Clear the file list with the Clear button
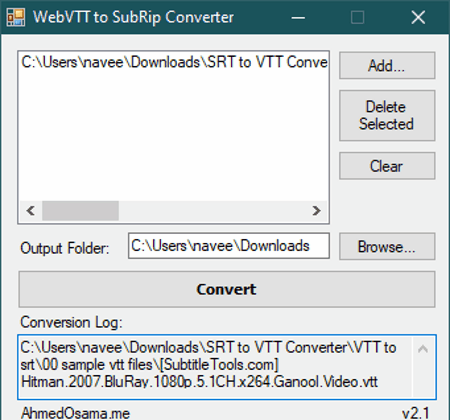This screenshot has width=450, height=420. pyautogui.click(x=387, y=166)
